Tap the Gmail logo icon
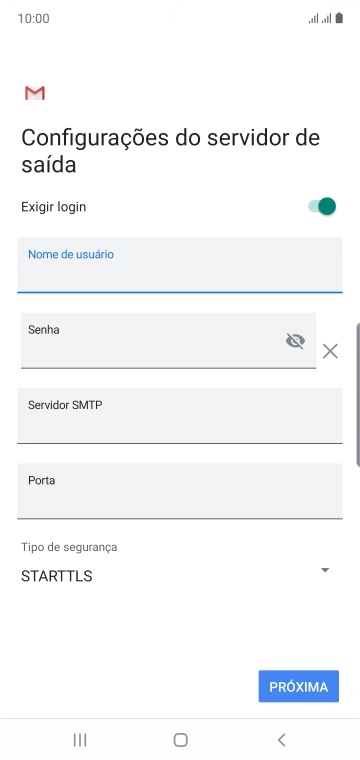 pyautogui.click(x=35, y=93)
